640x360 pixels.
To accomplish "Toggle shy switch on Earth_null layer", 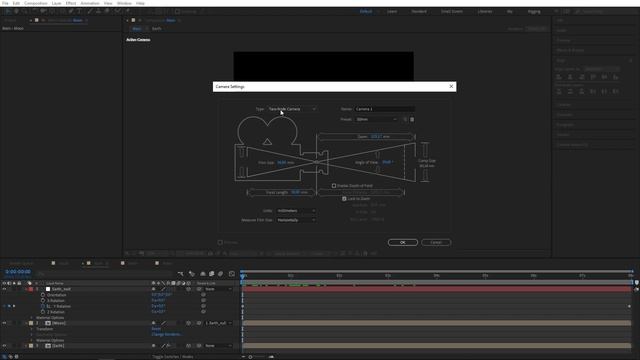I will pyautogui.click(x=153, y=289).
